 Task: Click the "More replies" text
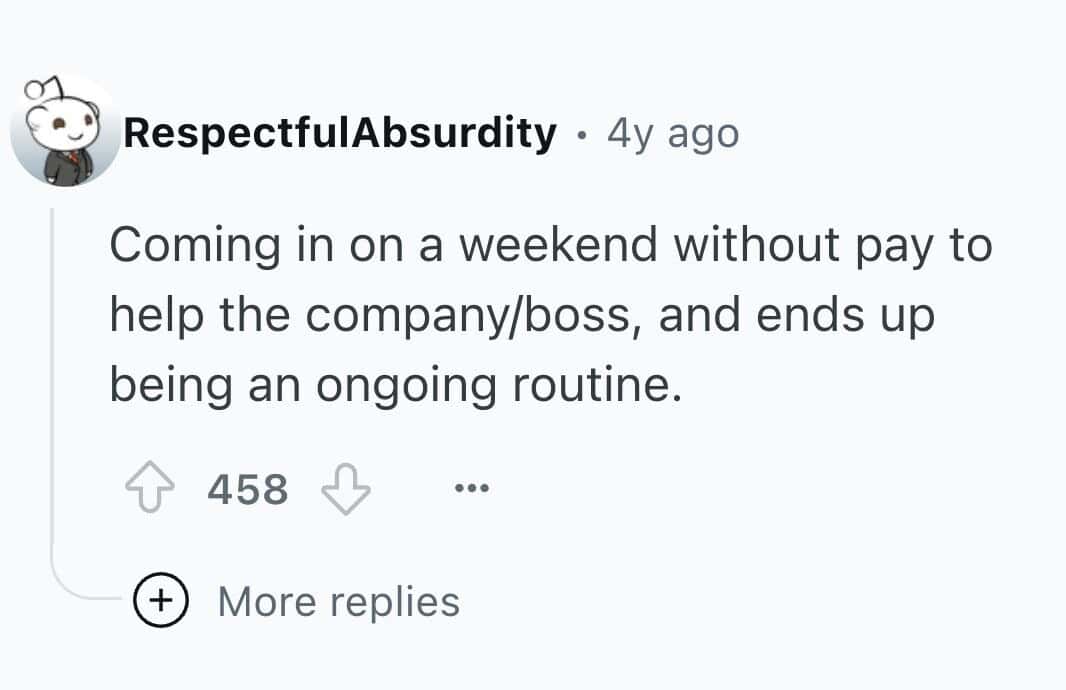pos(338,602)
